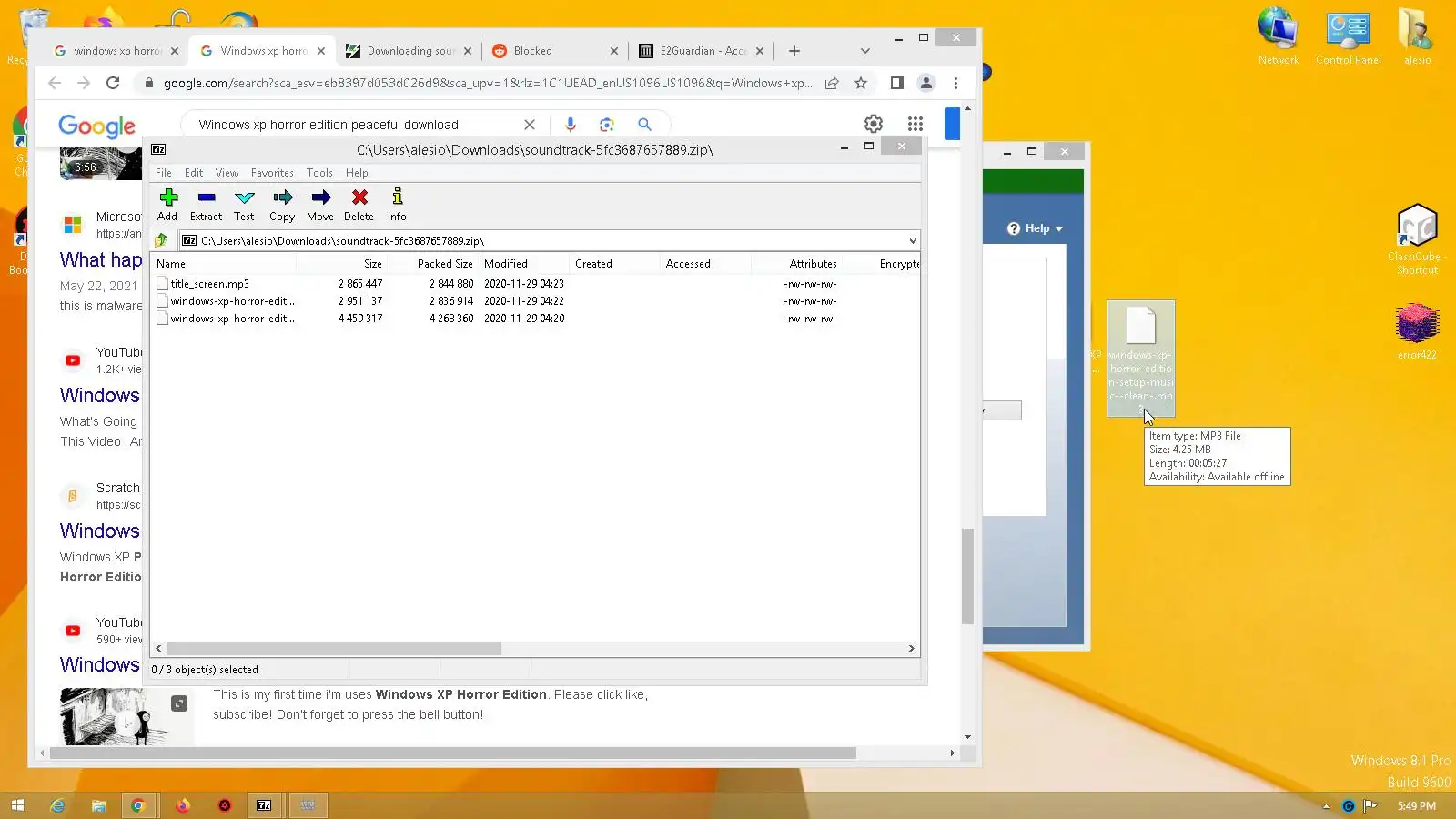
Task: Switch to the E2Guardian tab
Action: click(x=701, y=51)
